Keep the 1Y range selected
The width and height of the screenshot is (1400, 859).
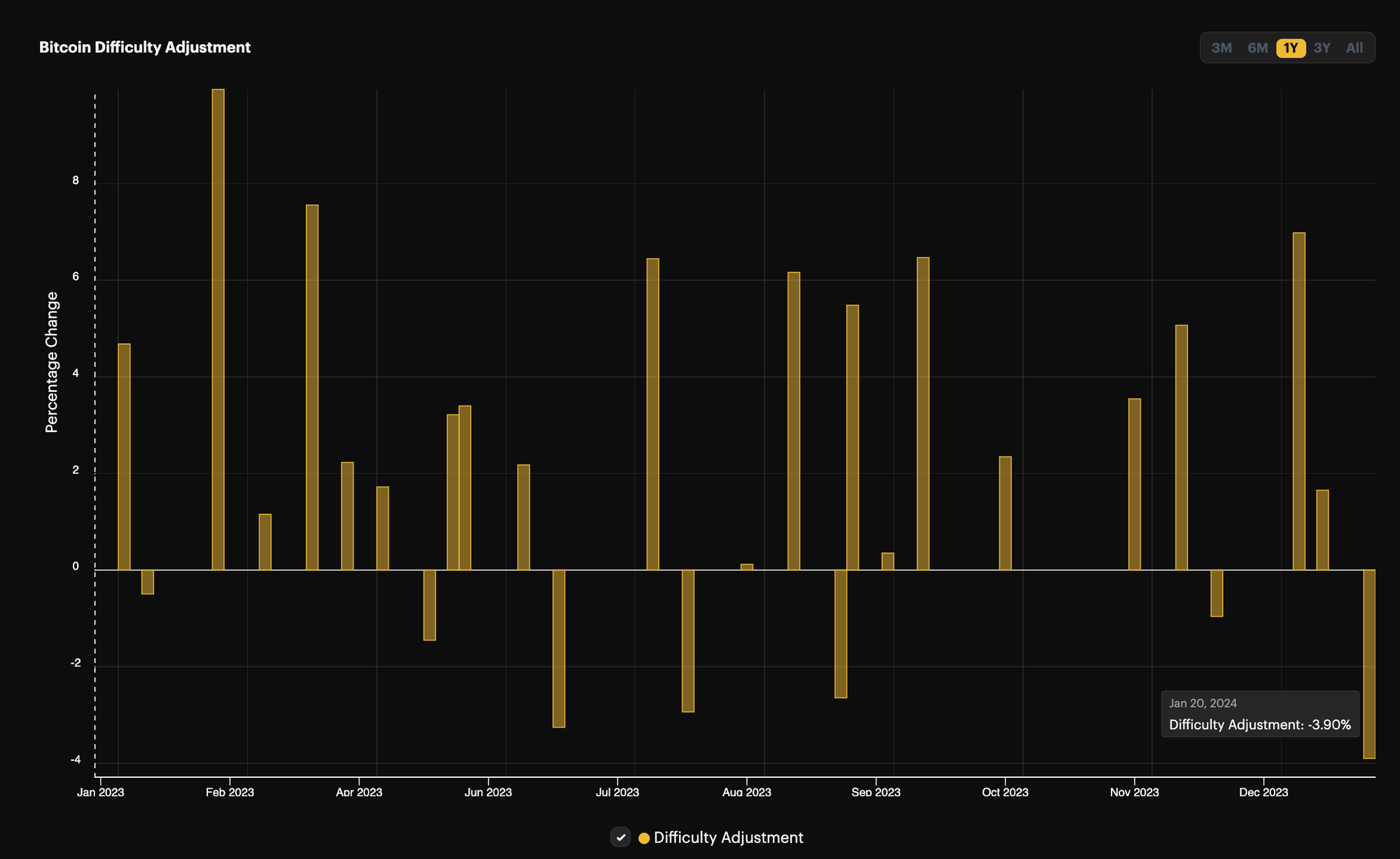1290,48
